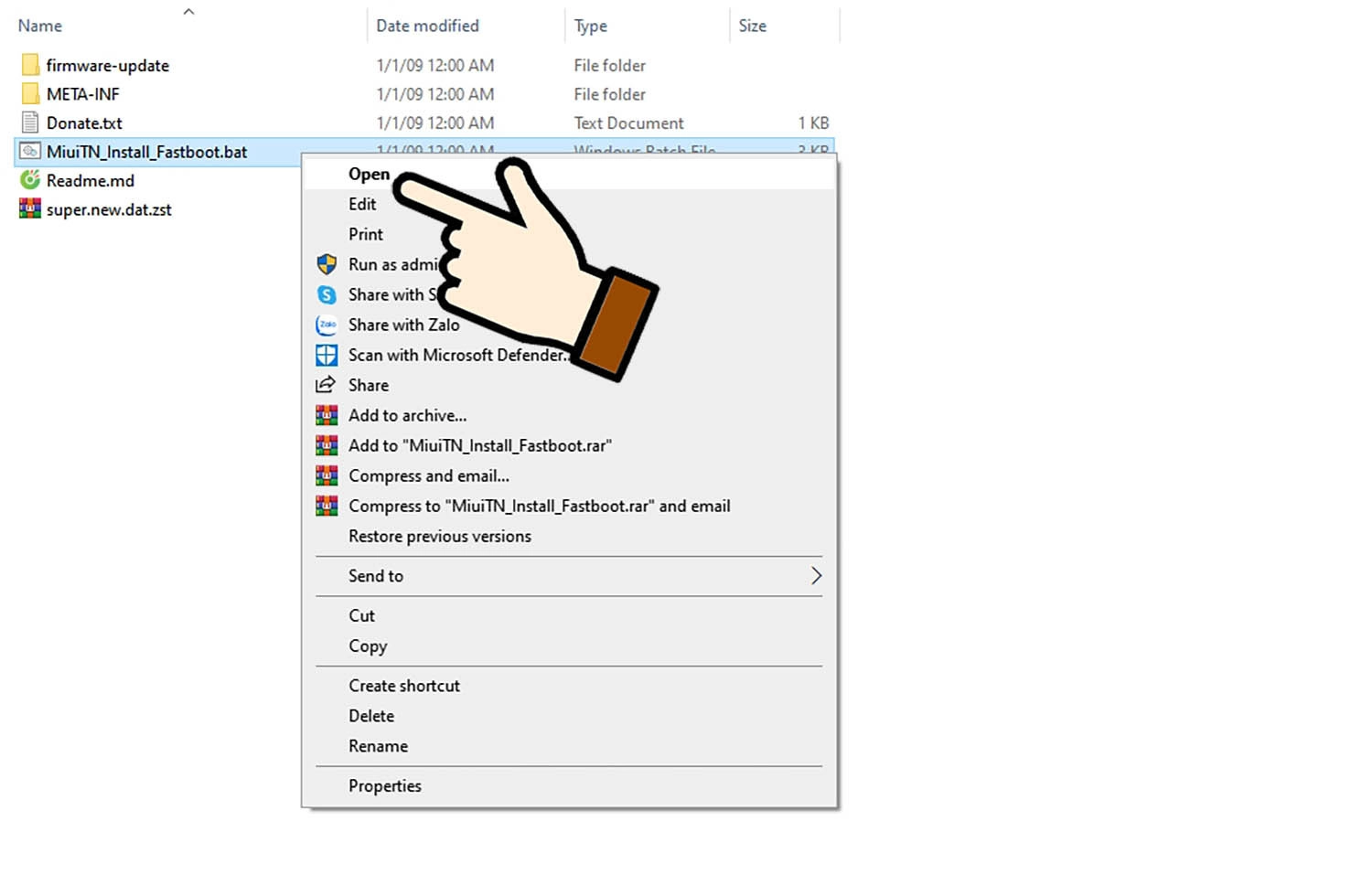Click WinRAR icon beside Add to "MiuiTN_Install_Fastboot.rar"
The width and height of the screenshot is (1372, 896).
(x=327, y=445)
